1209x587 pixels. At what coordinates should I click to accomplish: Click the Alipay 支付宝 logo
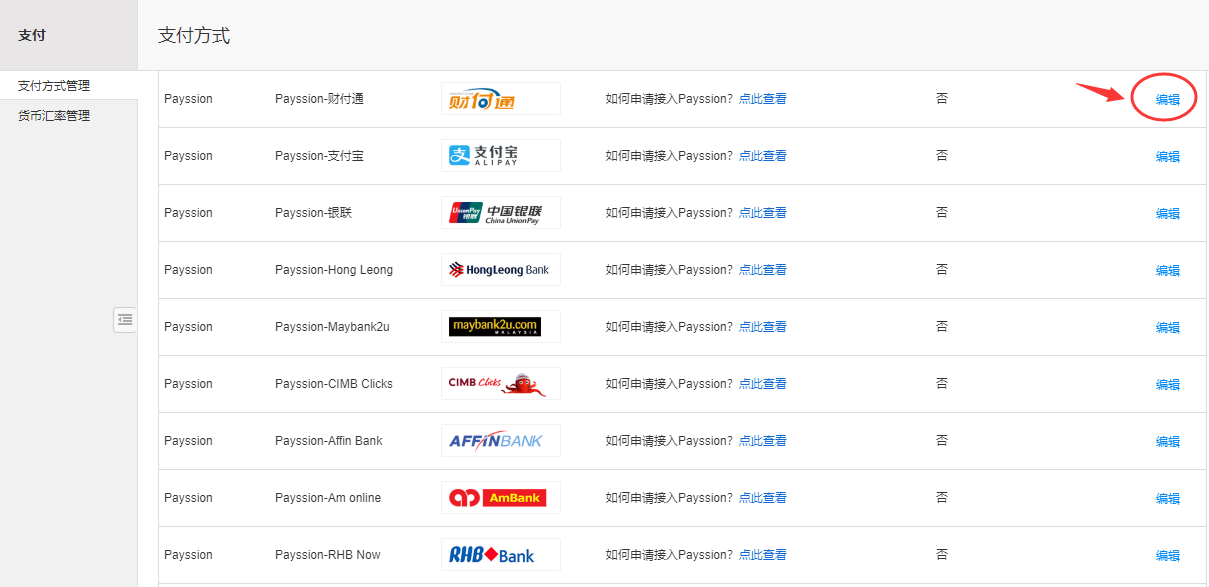coord(501,155)
